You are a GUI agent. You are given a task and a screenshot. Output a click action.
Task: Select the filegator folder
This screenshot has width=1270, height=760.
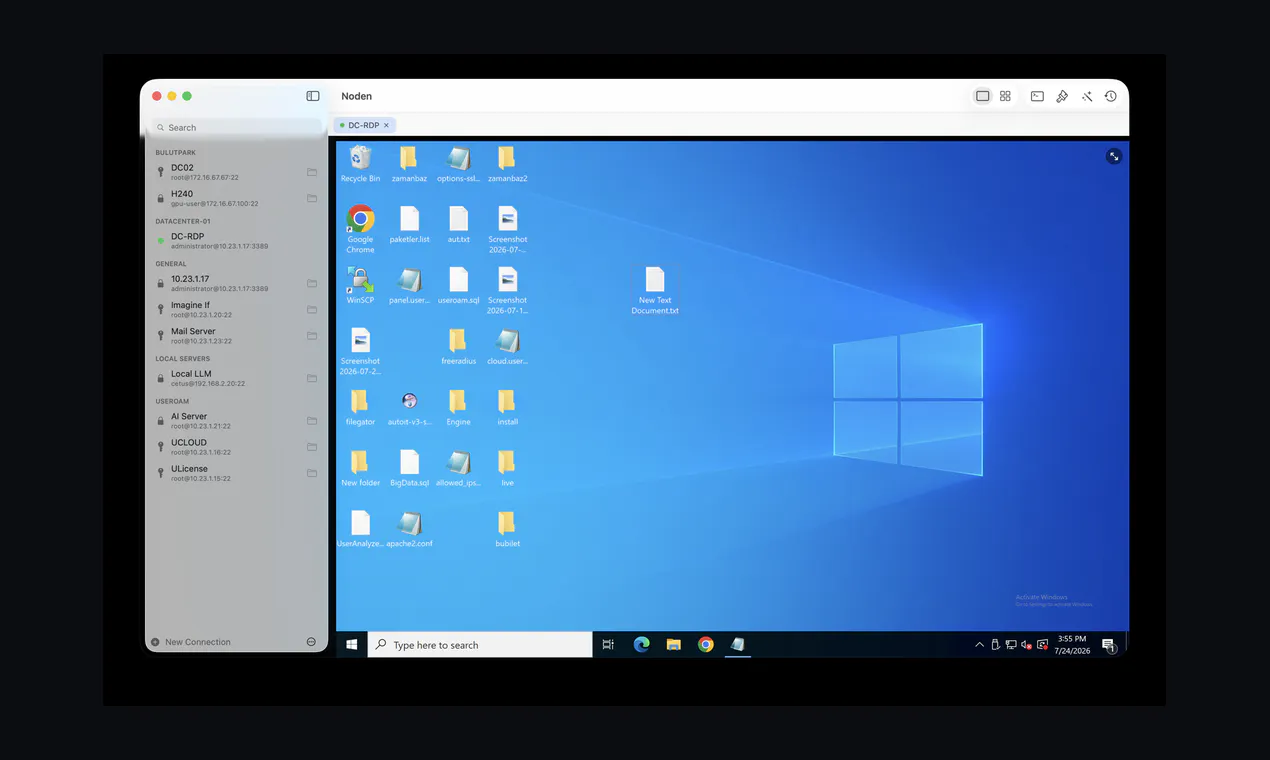coord(360,408)
